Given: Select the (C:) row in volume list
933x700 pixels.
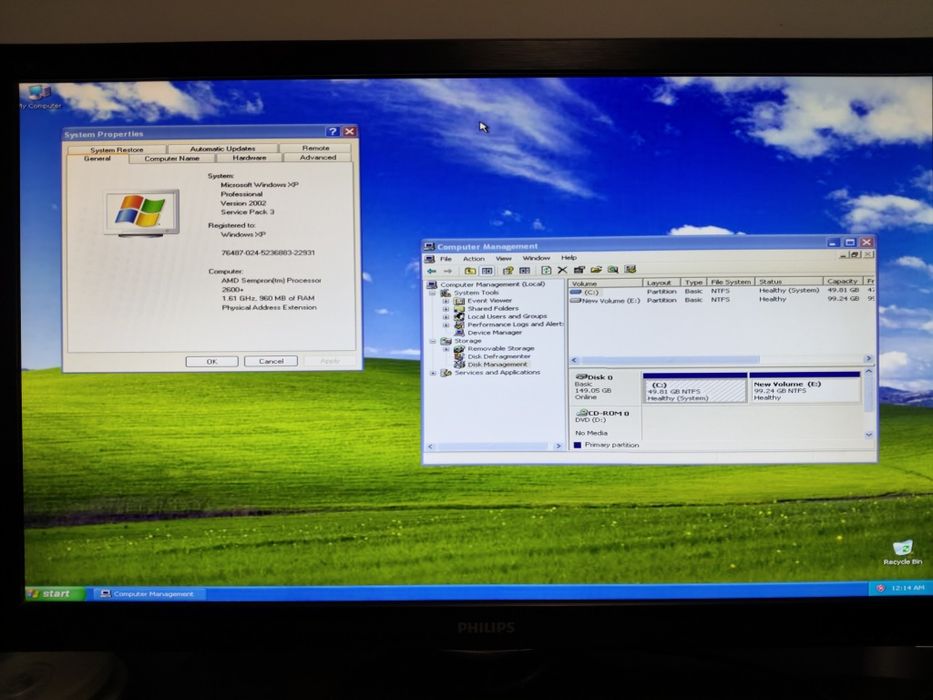Looking at the screenshot, I should (722, 291).
